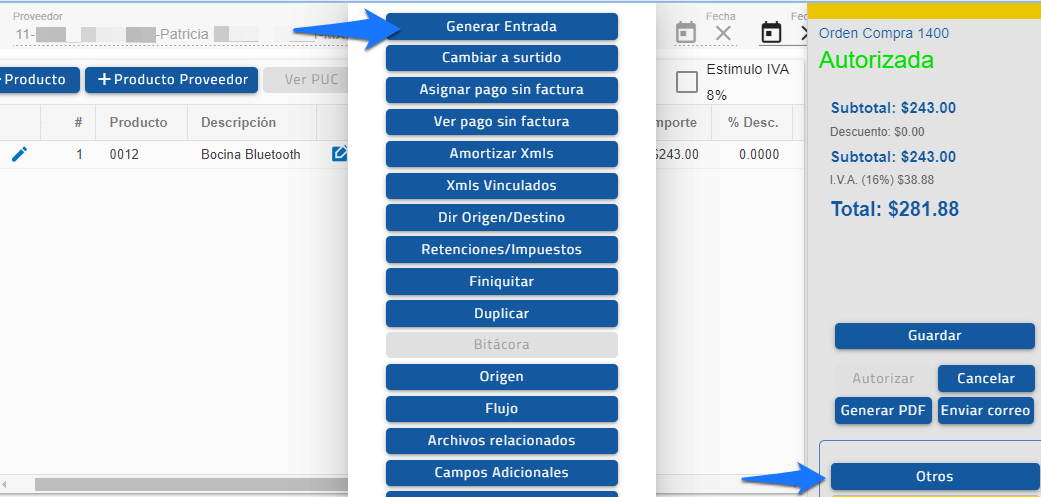Click the blue edit icon beside Bocina Bluetooth
Image resolution: width=1041 pixels, height=497 pixels.
(339, 154)
